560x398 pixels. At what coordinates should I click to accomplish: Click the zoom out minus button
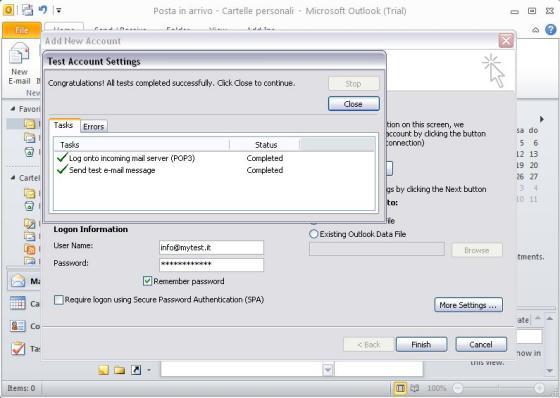coord(458,388)
